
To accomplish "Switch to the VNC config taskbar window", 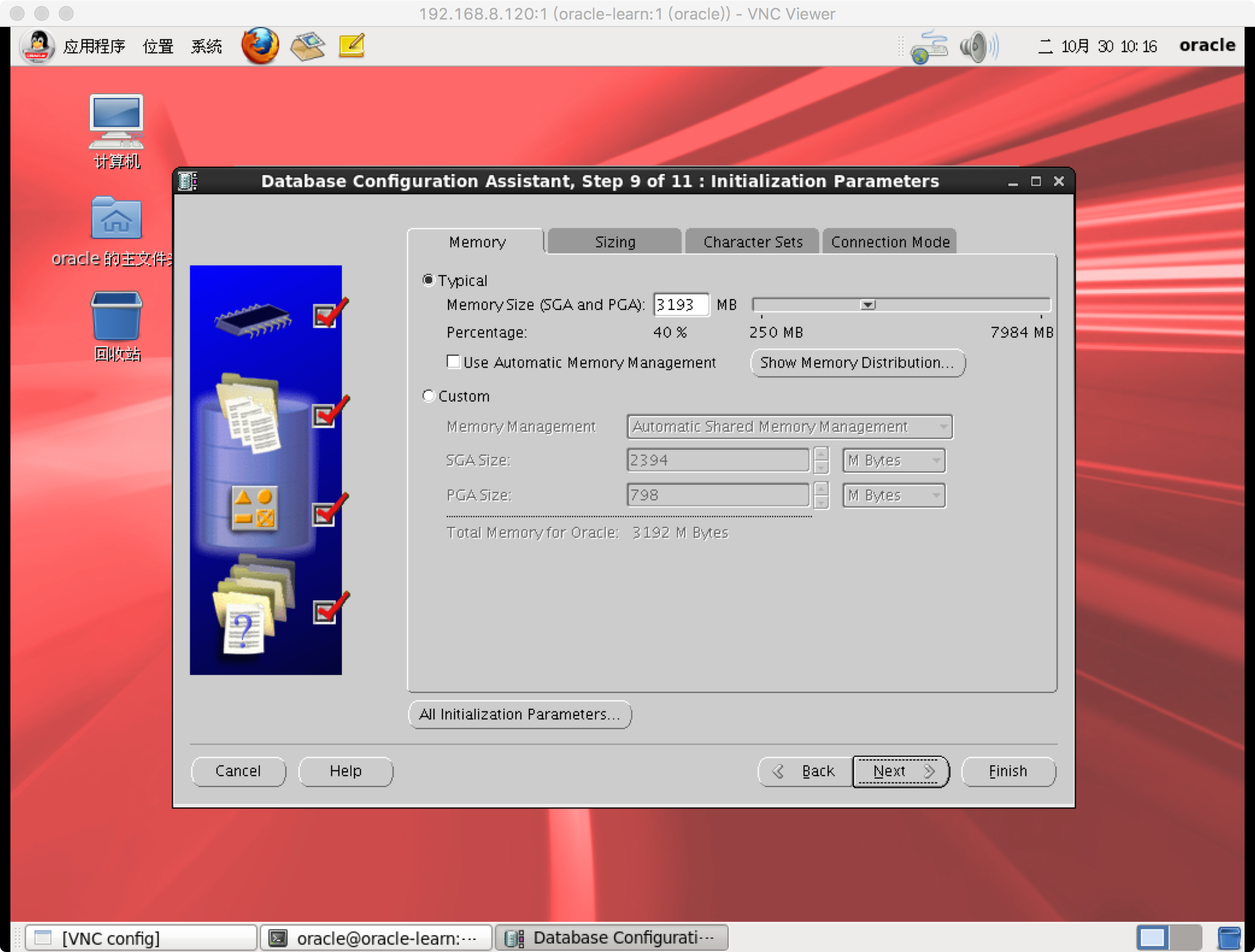I will (142, 938).
